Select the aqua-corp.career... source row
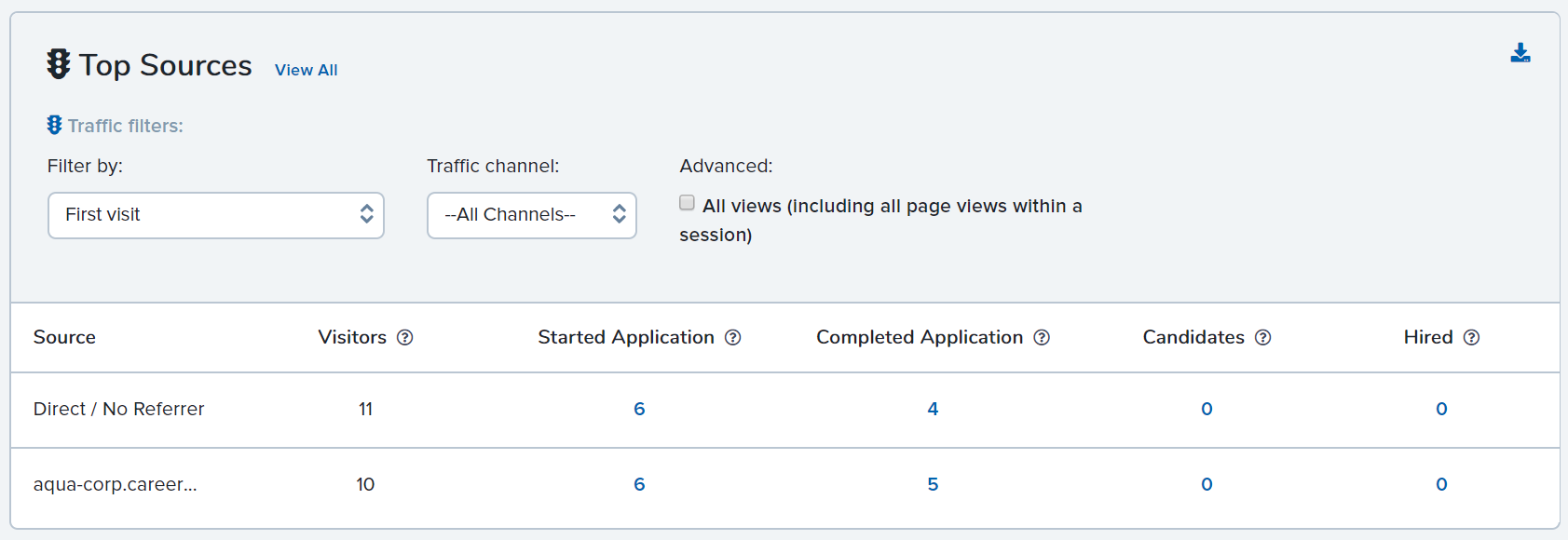The image size is (1568, 540). (784, 485)
